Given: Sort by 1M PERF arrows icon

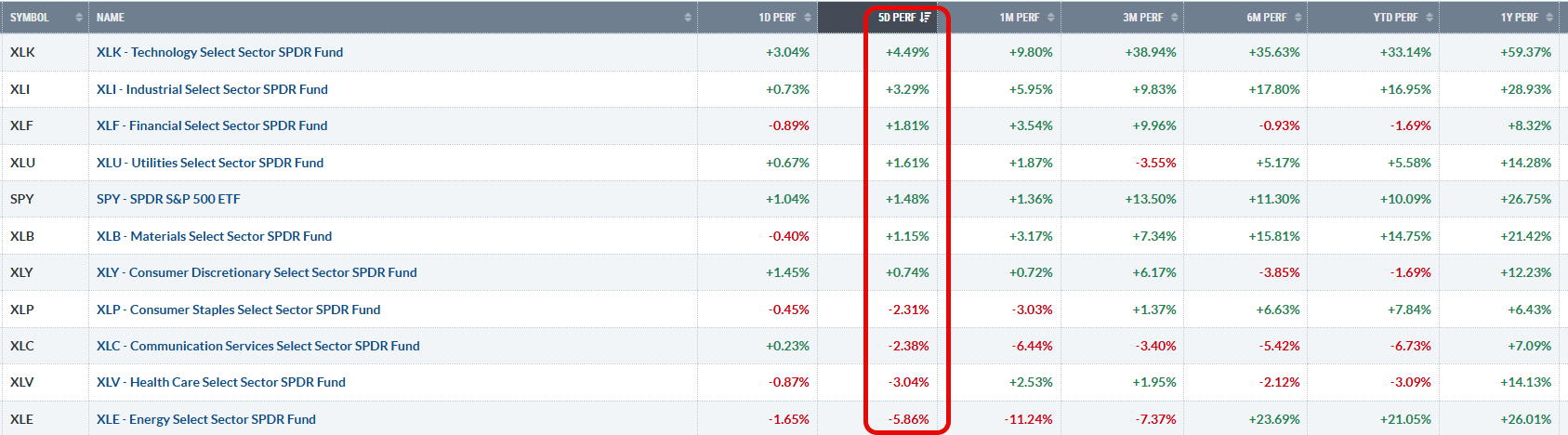Looking at the screenshot, I should (x=1051, y=18).
